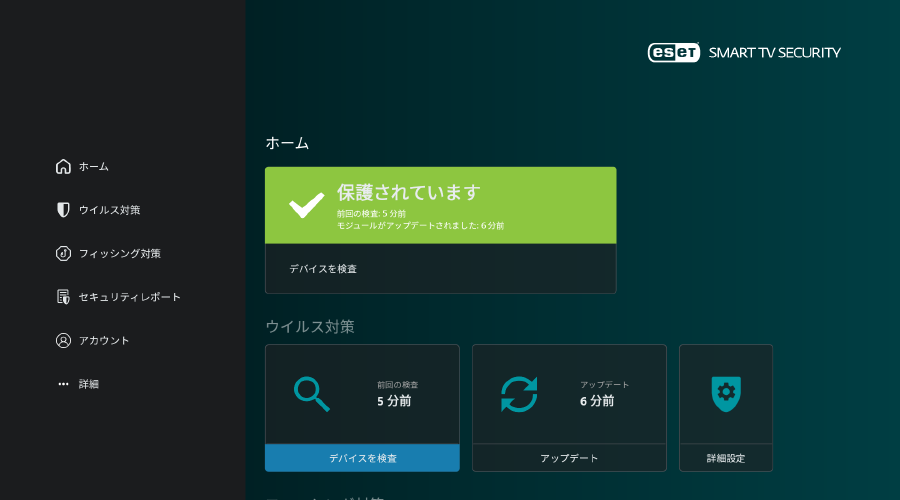Screen dimensions: 900x500
Task: Go to フィッシング対策 in sidebar
Action: tap(120, 254)
